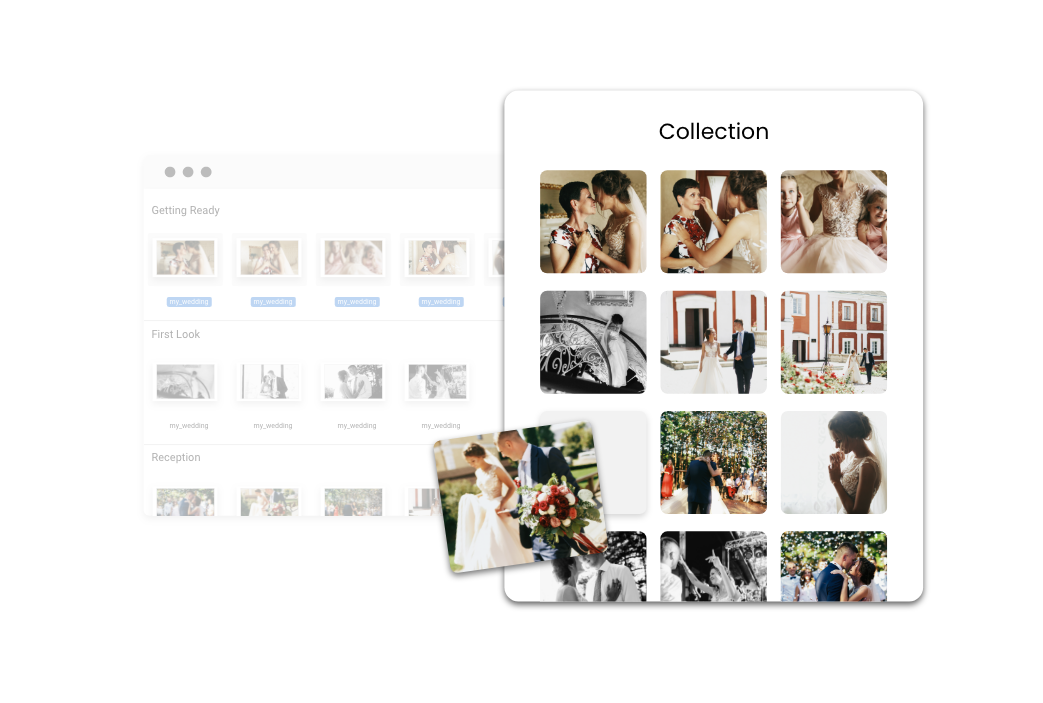This screenshot has width=1043, height=703.
Task: Open the Reception section heading
Action: pos(176,457)
